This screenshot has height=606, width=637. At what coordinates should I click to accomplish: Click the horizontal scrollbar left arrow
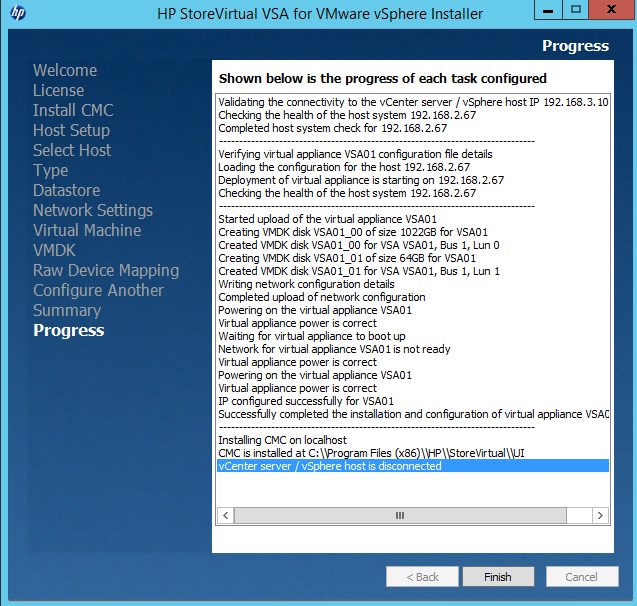(226, 515)
